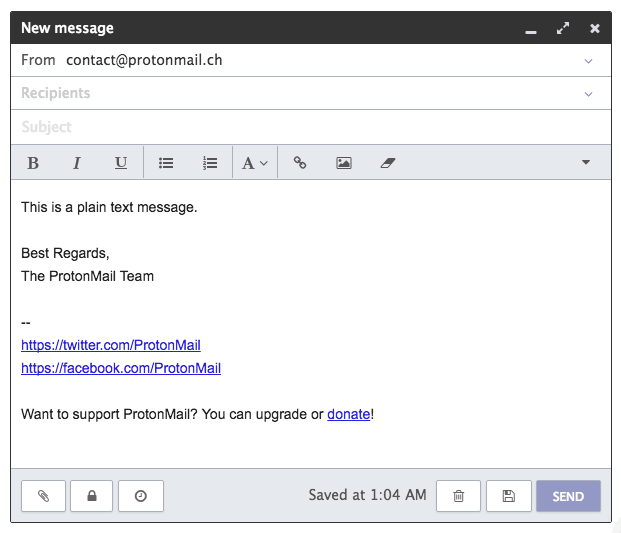The image size is (621, 533).
Task: Send the message
Action: click(x=568, y=496)
